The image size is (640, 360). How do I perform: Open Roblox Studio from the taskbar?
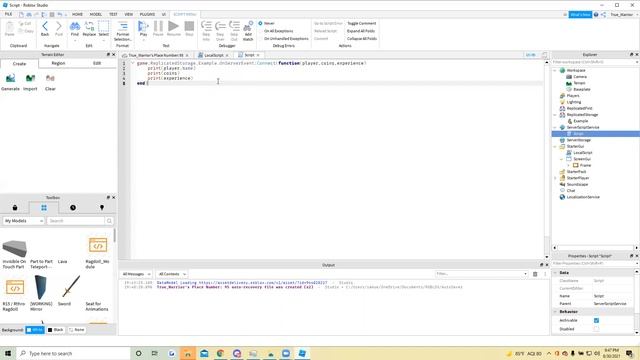302,353
